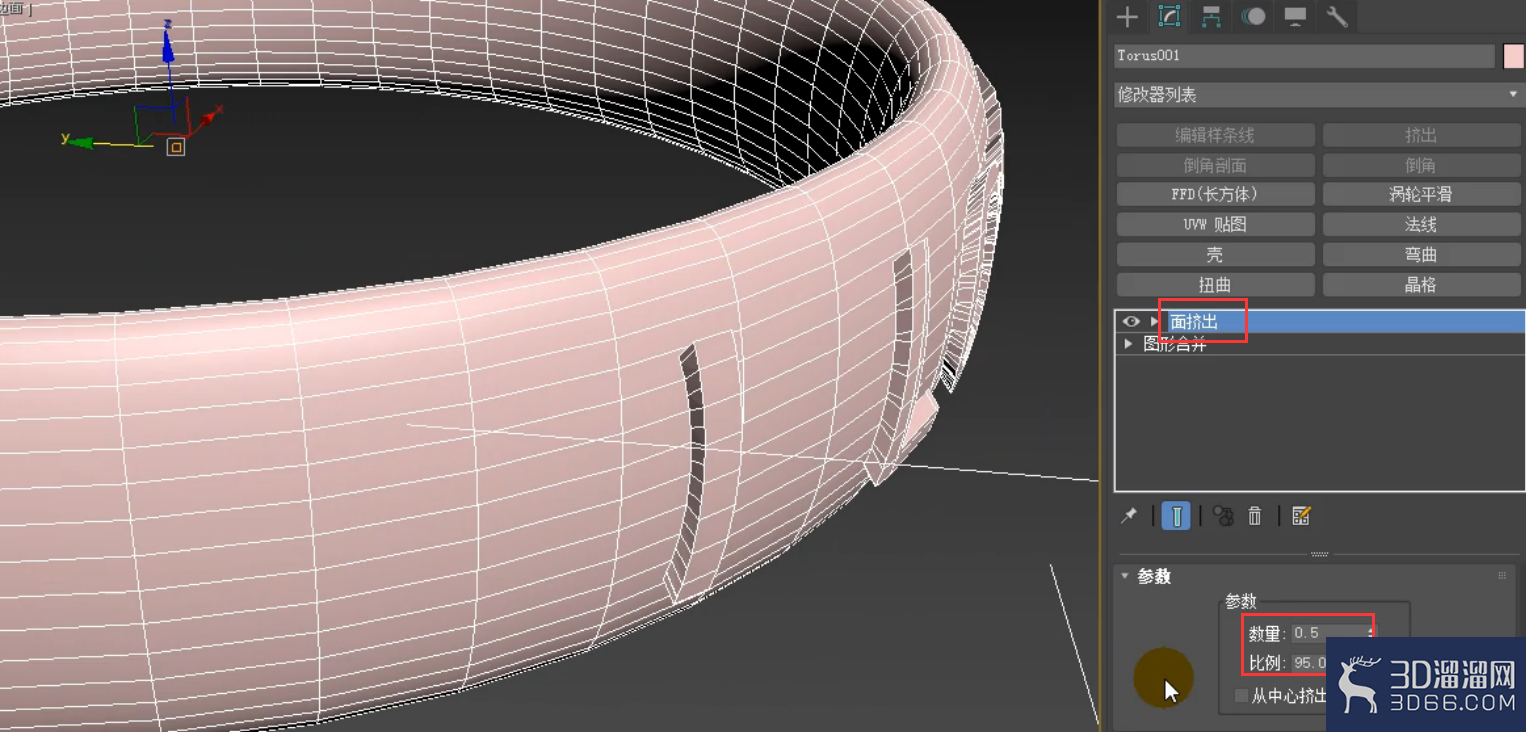Toggle the eye icon for 面挤出
The image size is (1526, 732).
(1131, 322)
